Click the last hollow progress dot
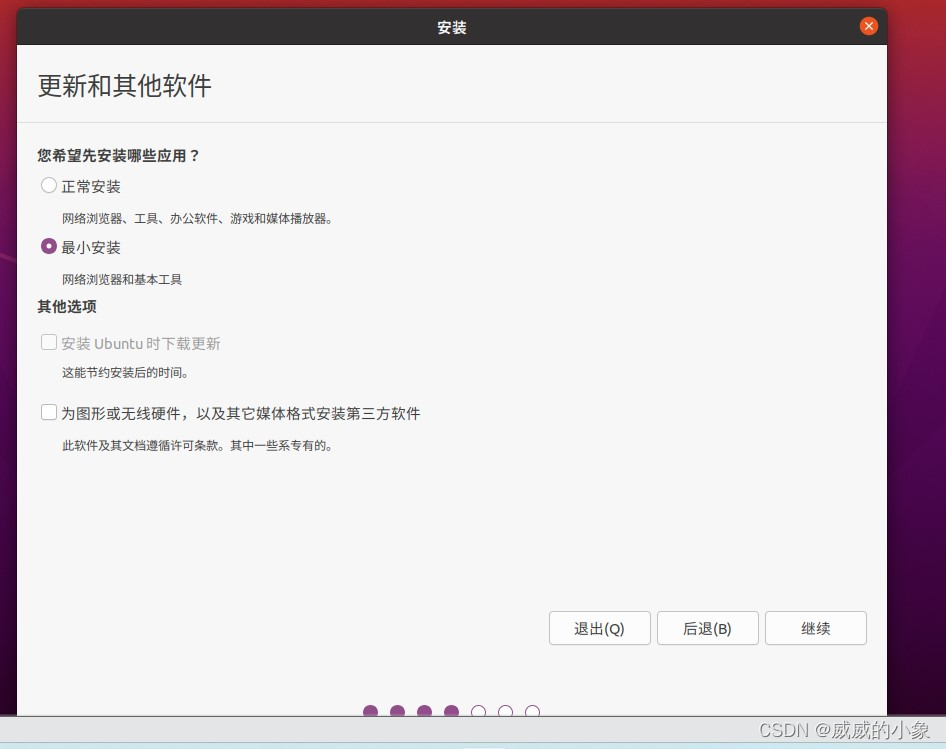This screenshot has width=946, height=749. pyautogui.click(x=533, y=711)
